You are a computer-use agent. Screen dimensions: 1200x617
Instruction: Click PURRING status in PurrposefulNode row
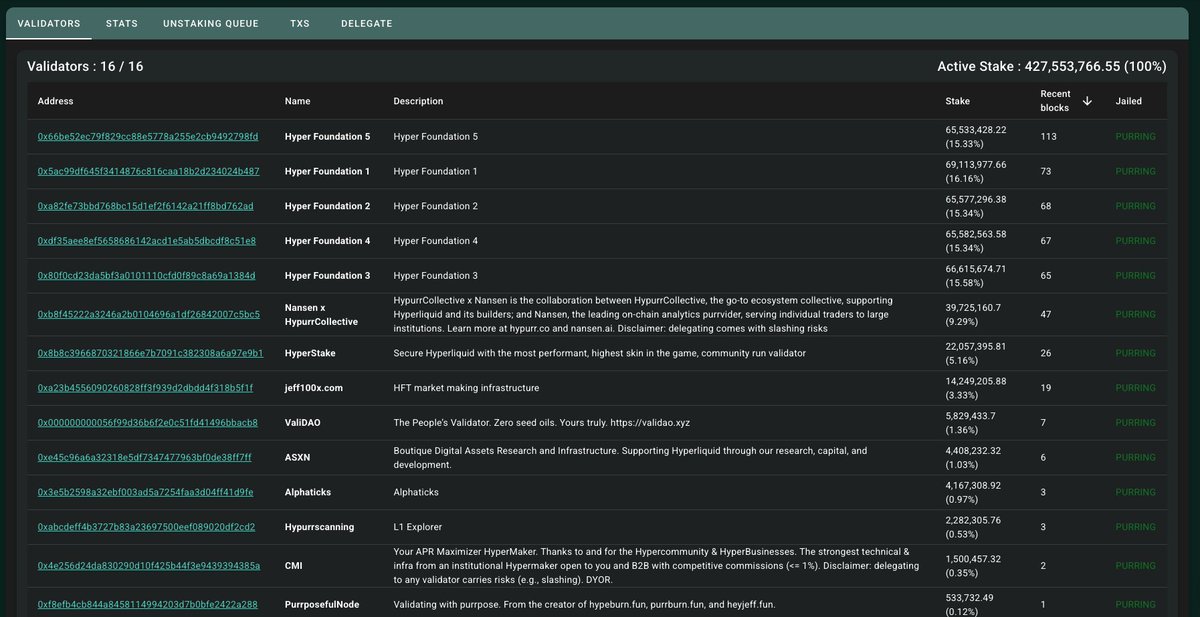[1135, 605]
